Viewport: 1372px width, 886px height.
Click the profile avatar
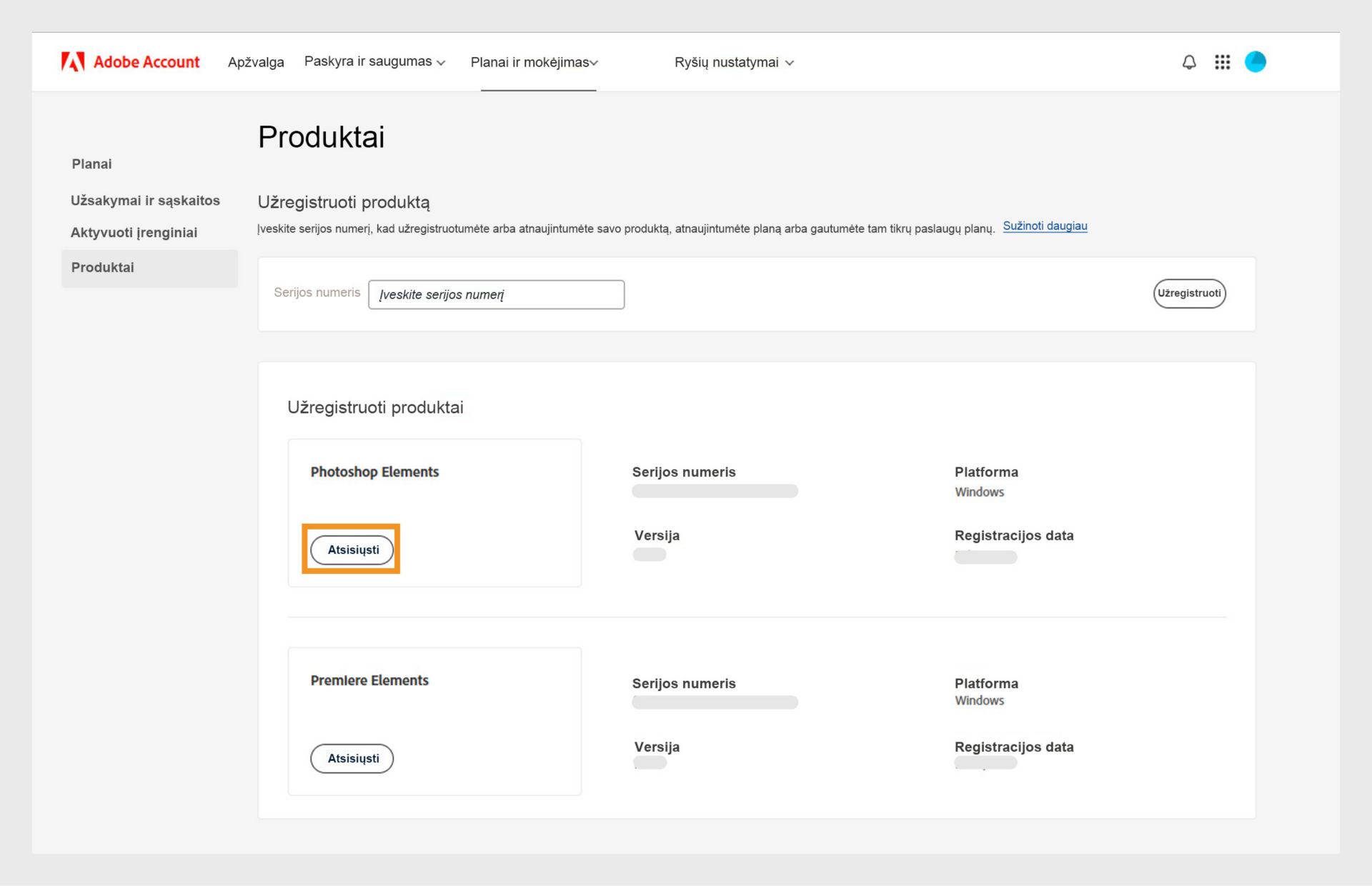click(1256, 62)
